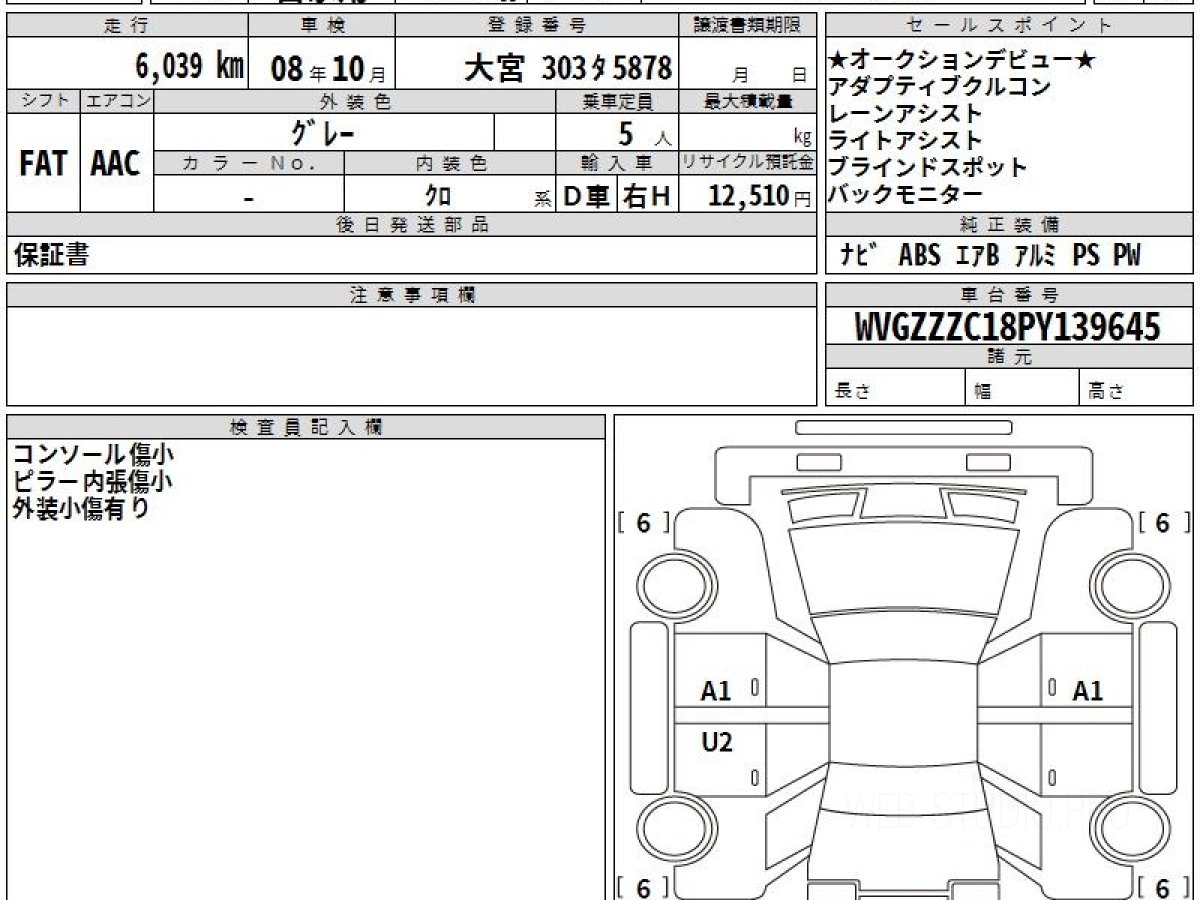Select the ライトアシスト sales point
The width and height of the screenshot is (1200, 900).
pos(906,141)
